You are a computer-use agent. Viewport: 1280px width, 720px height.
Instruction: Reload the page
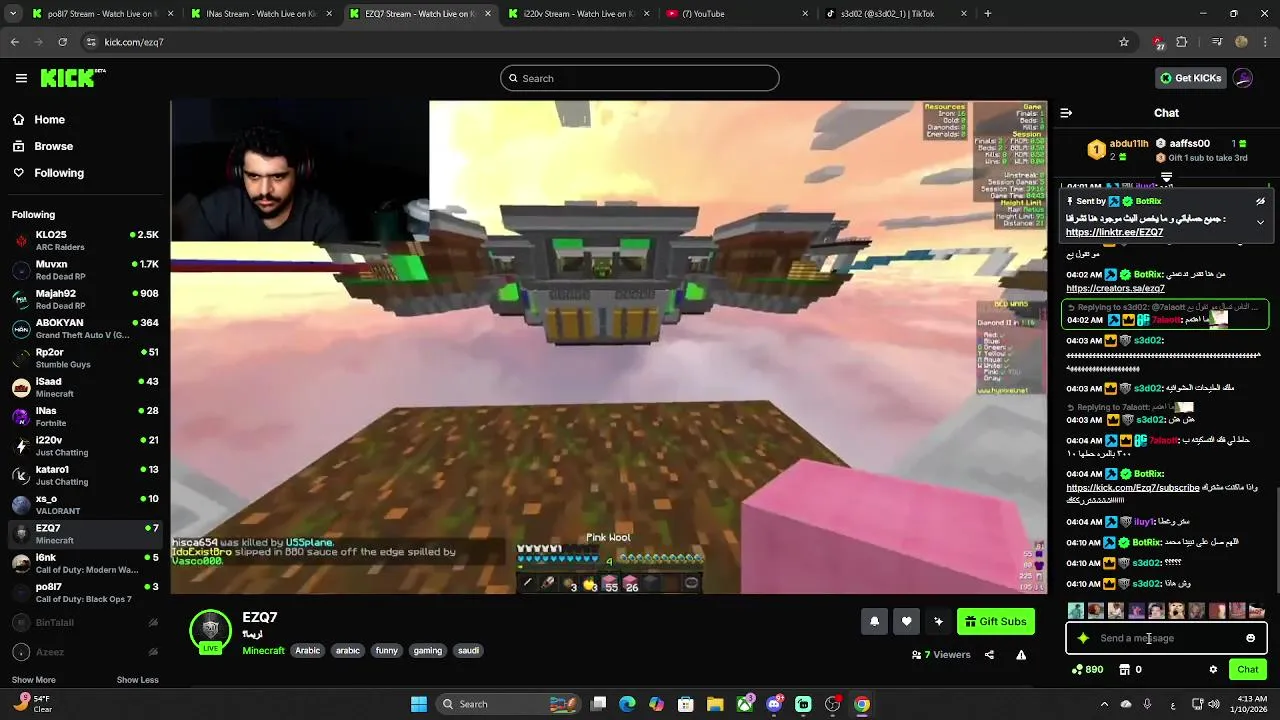point(62,42)
